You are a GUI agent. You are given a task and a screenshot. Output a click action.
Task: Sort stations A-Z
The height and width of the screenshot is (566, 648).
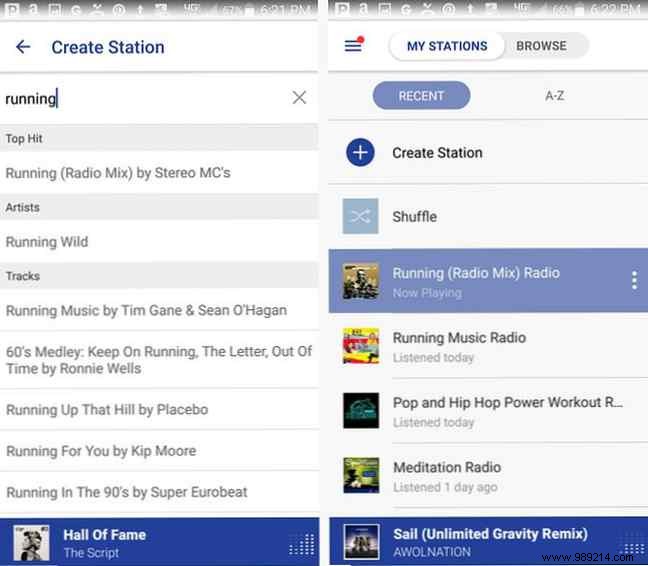(x=554, y=96)
